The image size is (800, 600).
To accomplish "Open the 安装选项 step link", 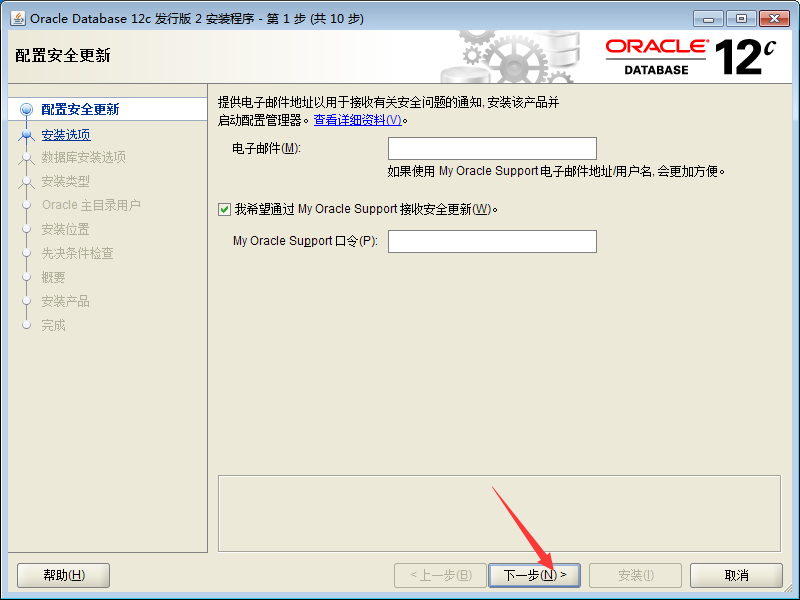I will tap(66, 135).
